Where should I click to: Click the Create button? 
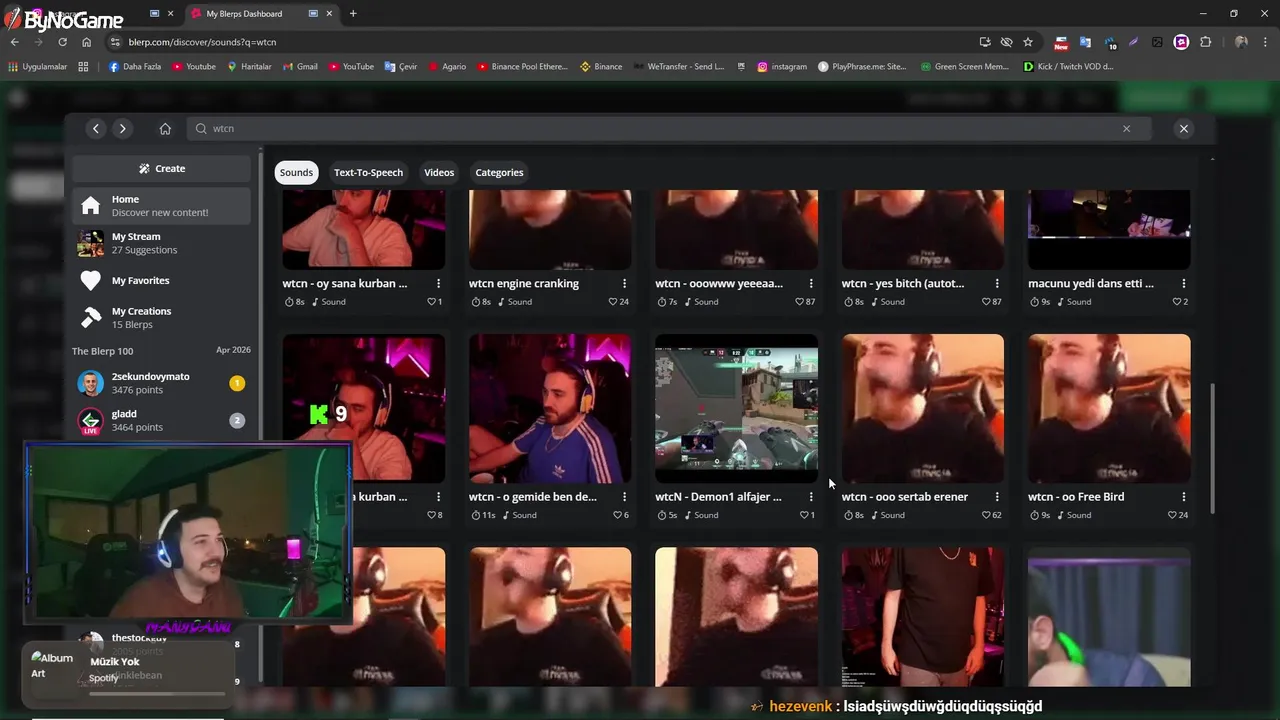pos(161,168)
